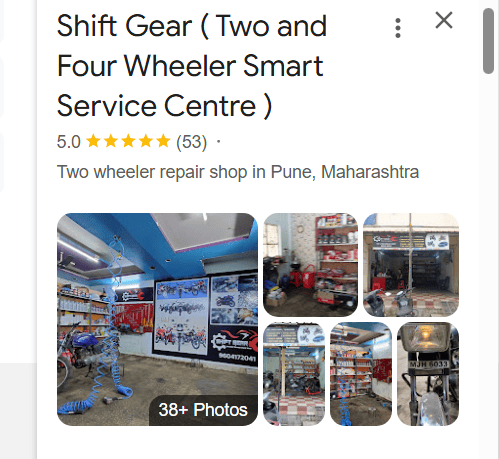Click the Shift Gear Service Centre title
This screenshot has width=499, height=459.
pyautogui.click(x=192, y=66)
